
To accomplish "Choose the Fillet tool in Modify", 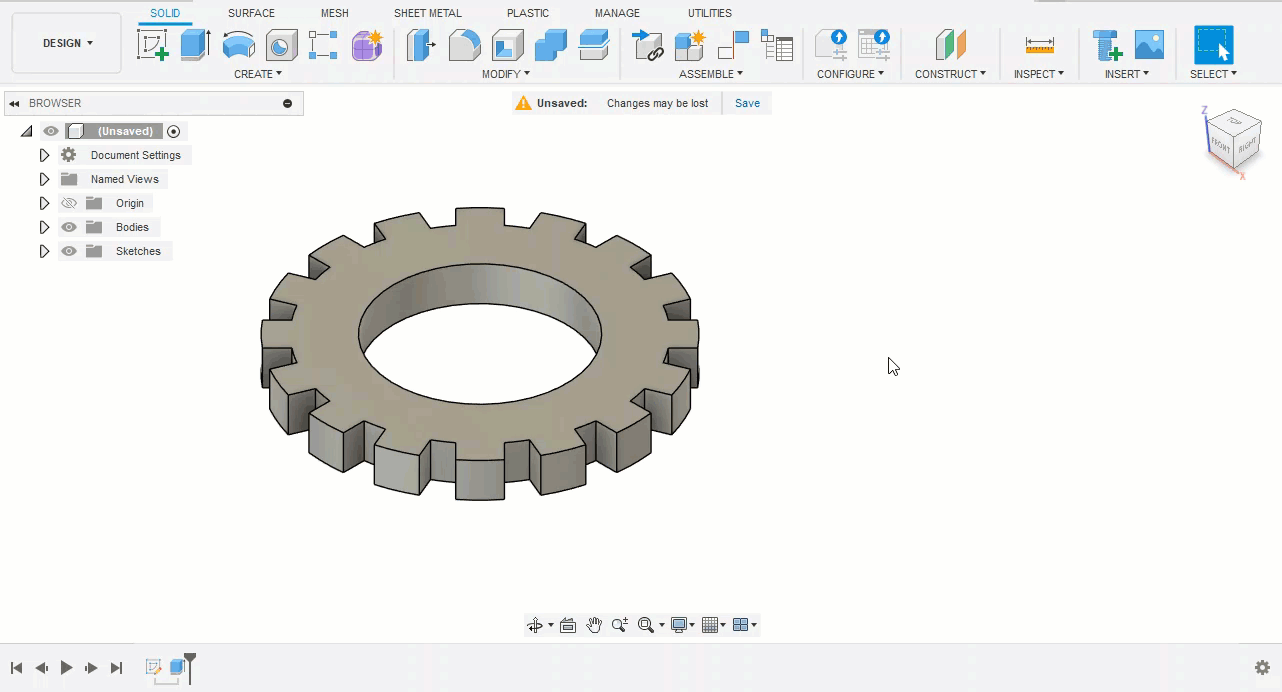I will [464, 45].
